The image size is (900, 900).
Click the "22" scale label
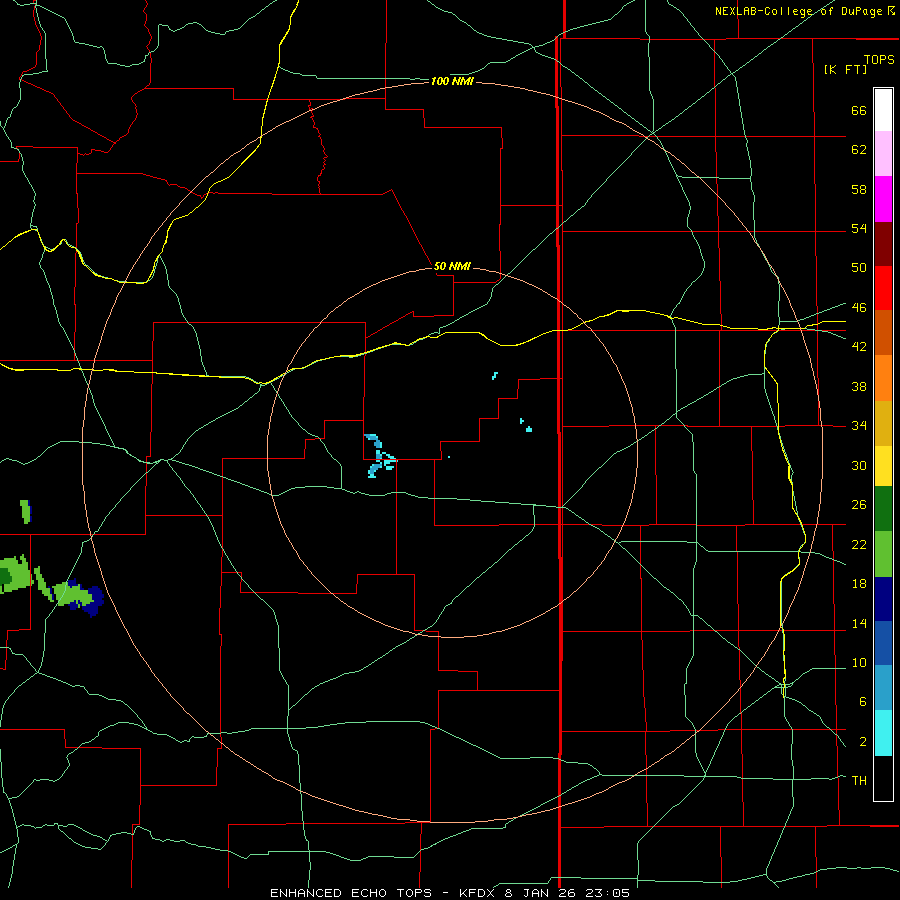point(859,544)
